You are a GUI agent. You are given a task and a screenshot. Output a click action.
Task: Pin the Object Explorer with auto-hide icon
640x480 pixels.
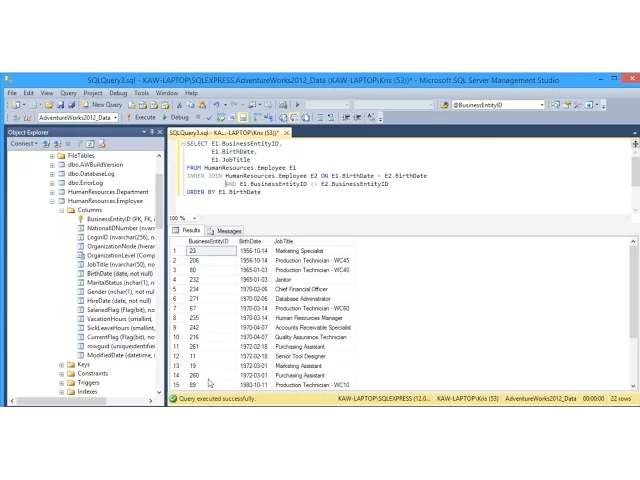pyautogui.click(x=152, y=132)
